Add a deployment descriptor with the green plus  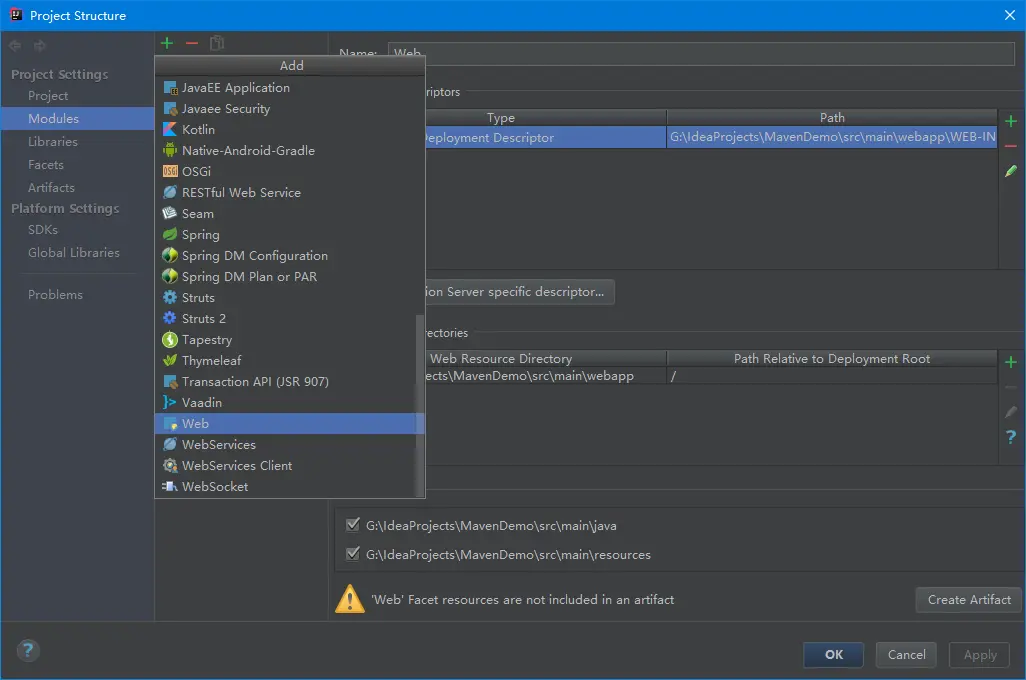tap(1011, 121)
